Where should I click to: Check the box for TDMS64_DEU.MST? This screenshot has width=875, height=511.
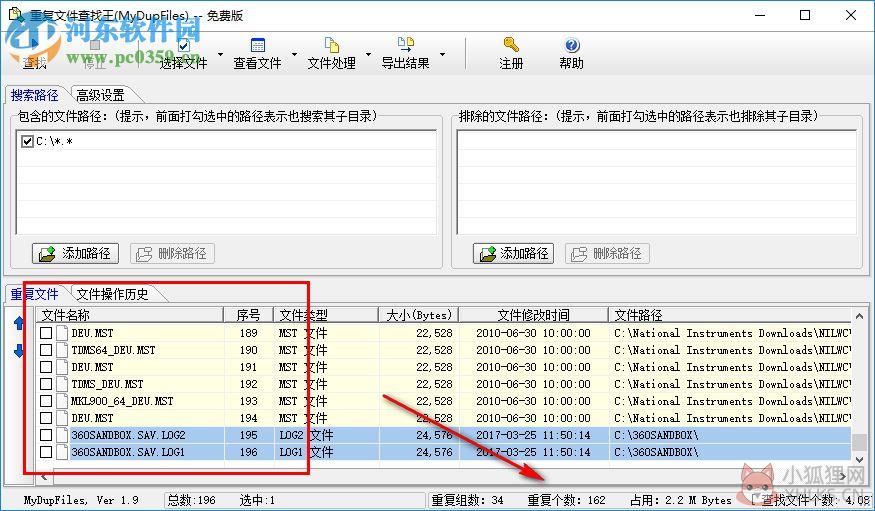pos(46,350)
